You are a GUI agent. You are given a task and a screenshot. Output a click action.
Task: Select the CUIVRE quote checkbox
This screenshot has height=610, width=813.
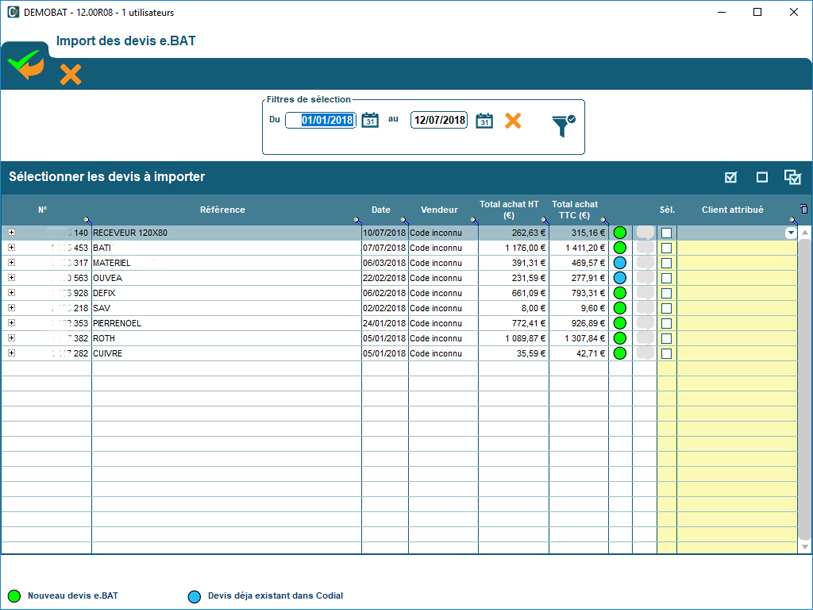coord(666,353)
